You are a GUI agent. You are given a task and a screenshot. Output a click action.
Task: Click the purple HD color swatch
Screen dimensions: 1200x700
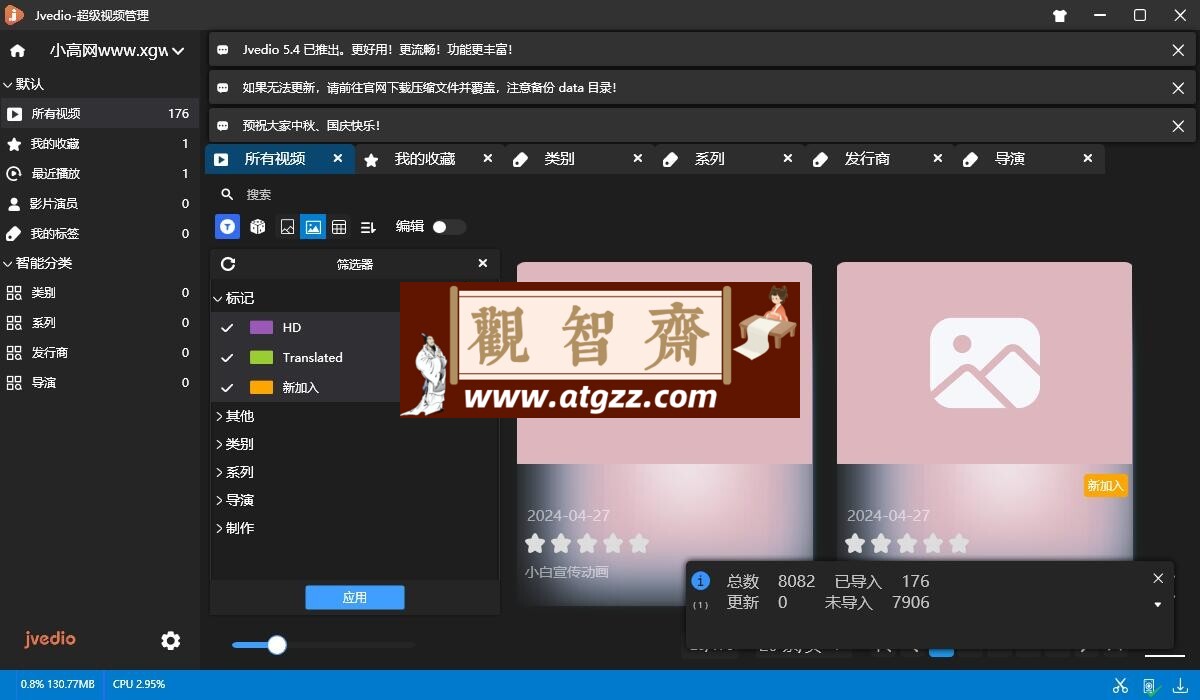pyautogui.click(x=261, y=327)
